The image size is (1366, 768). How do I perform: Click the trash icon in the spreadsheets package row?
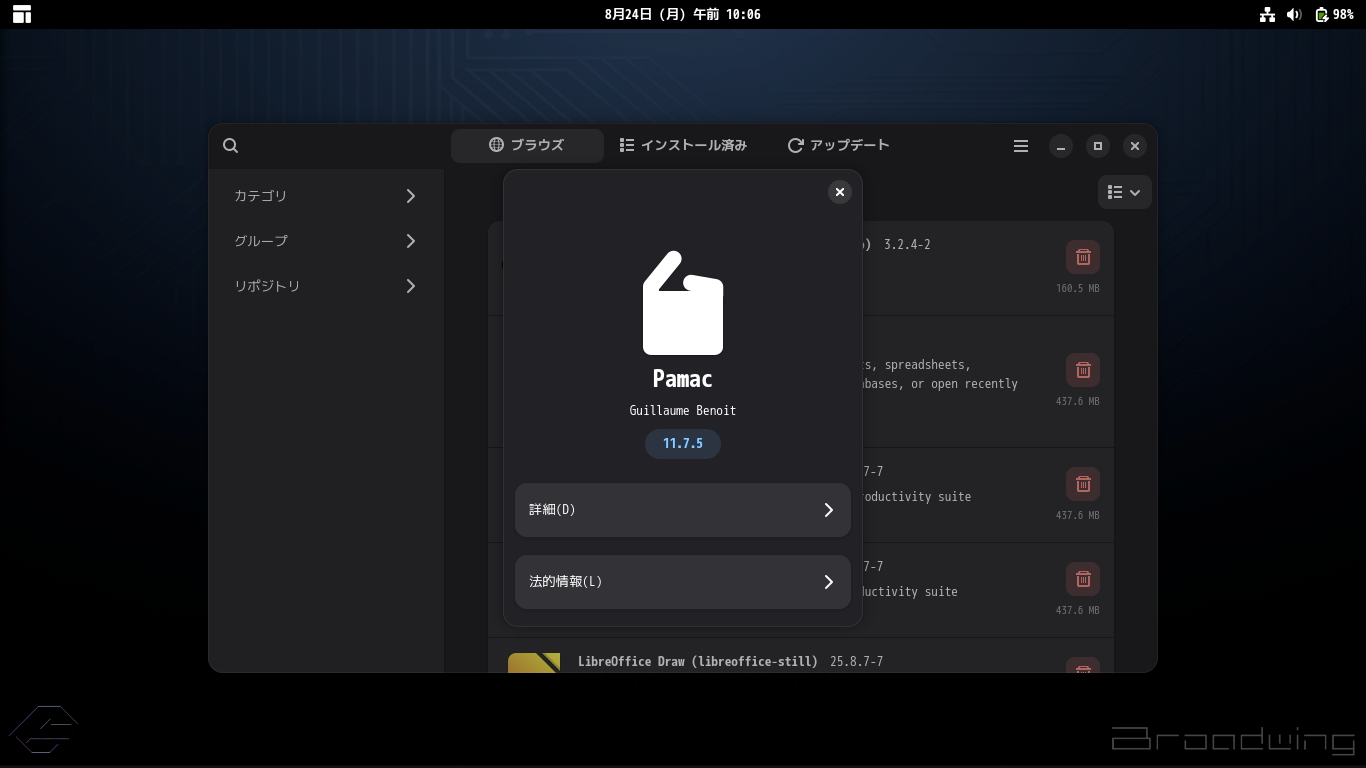point(1083,370)
